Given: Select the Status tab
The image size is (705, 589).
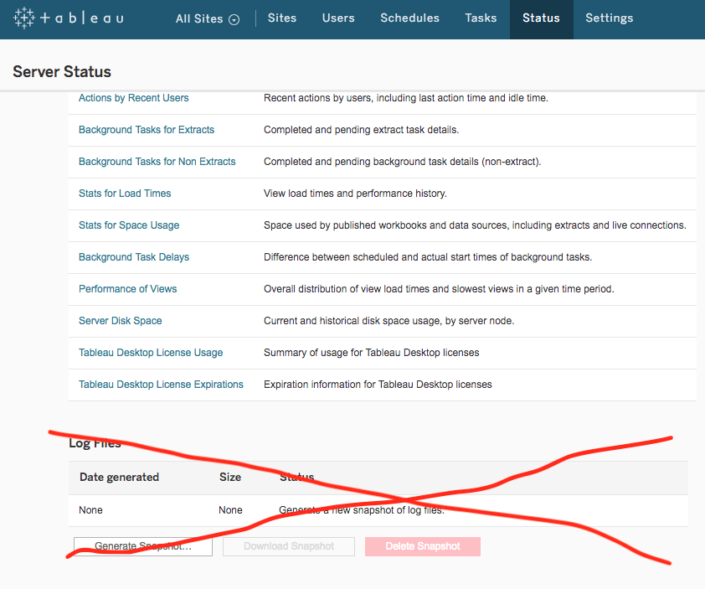Looking at the screenshot, I should [541, 18].
